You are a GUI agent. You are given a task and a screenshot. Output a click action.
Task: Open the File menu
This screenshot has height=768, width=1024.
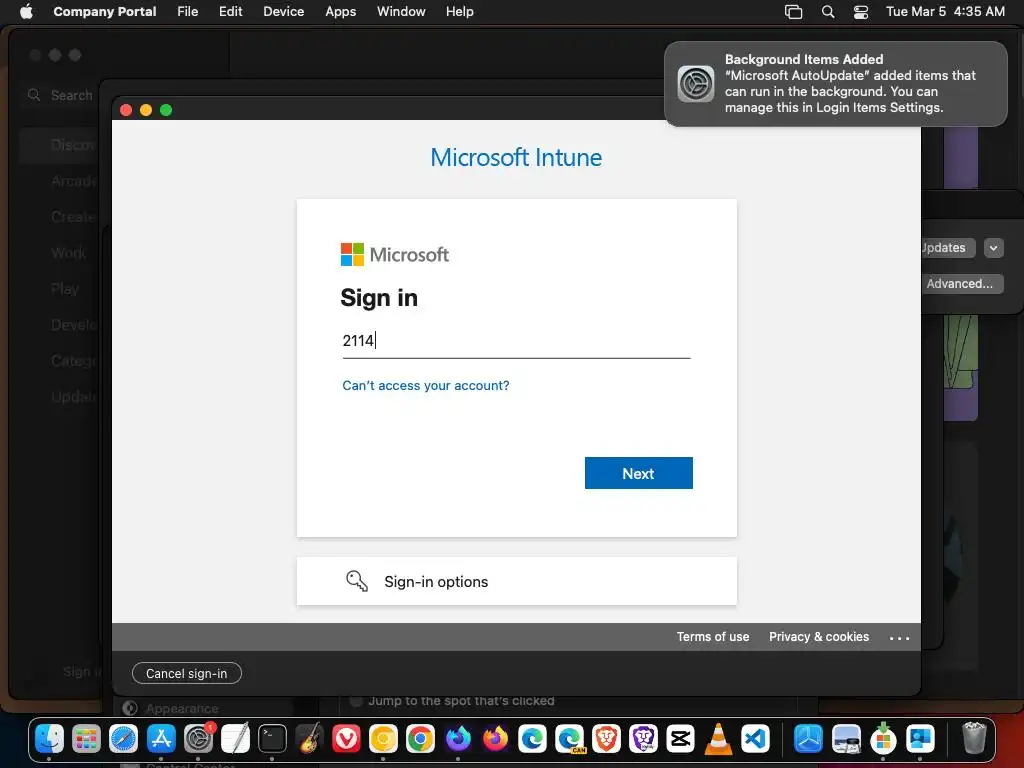coord(187,12)
